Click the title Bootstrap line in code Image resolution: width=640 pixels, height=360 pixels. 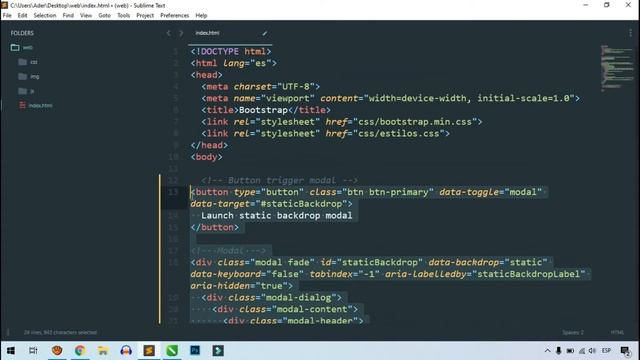point(266,110)
